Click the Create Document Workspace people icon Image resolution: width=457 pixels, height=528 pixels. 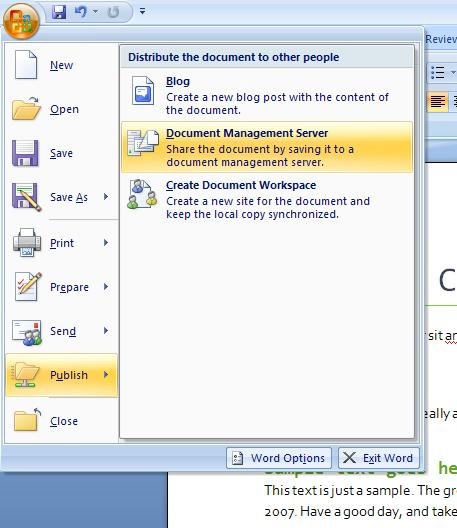(142, 194)
